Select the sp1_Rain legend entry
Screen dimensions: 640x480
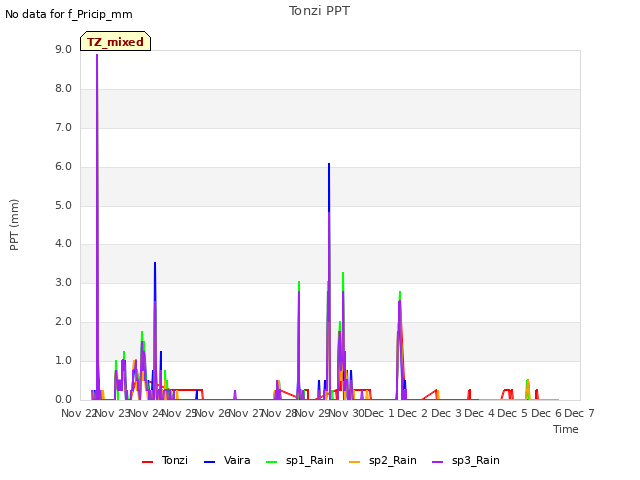click(x=300, y=461)
